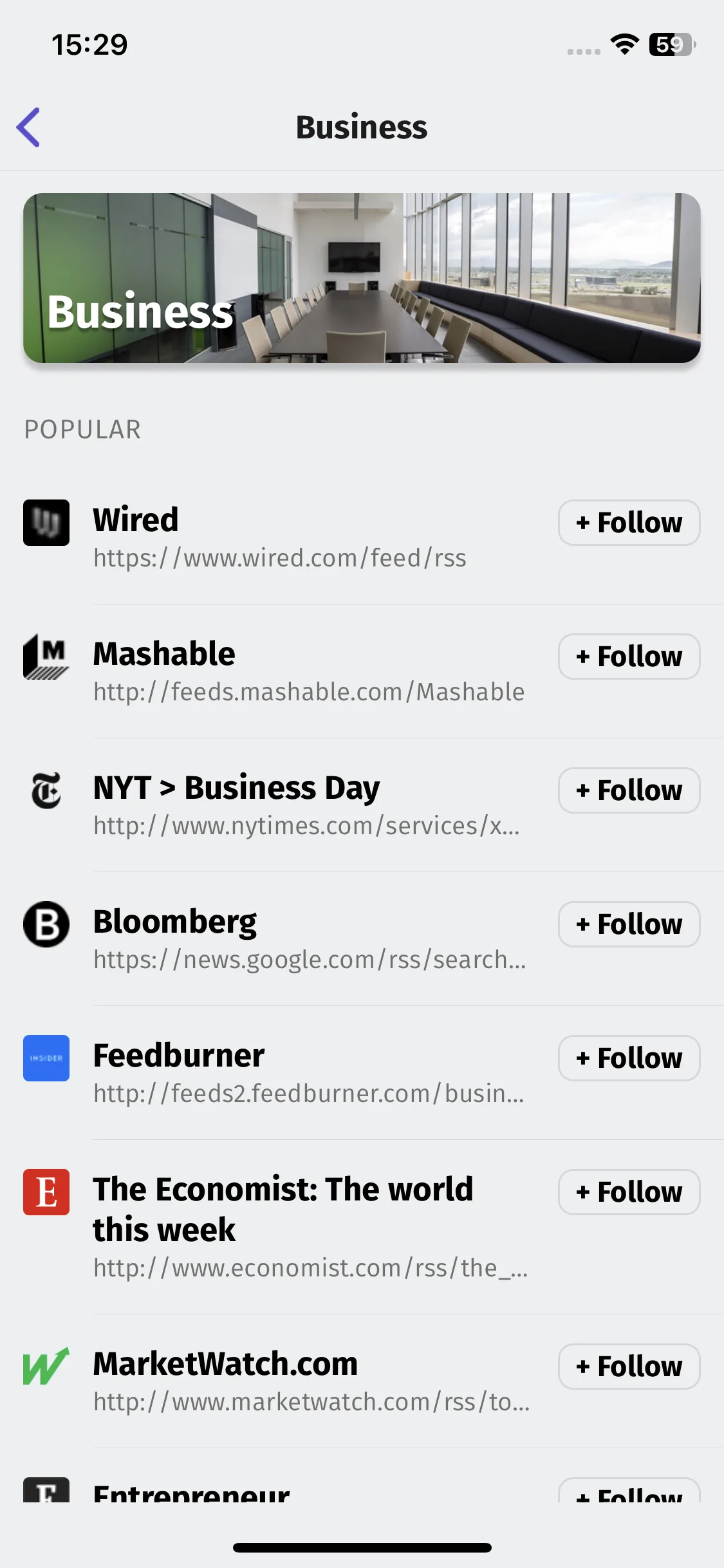Select the Bloomberg B logo icon
This screenshot has height=1568, width=724.
(x=46, y=924)
